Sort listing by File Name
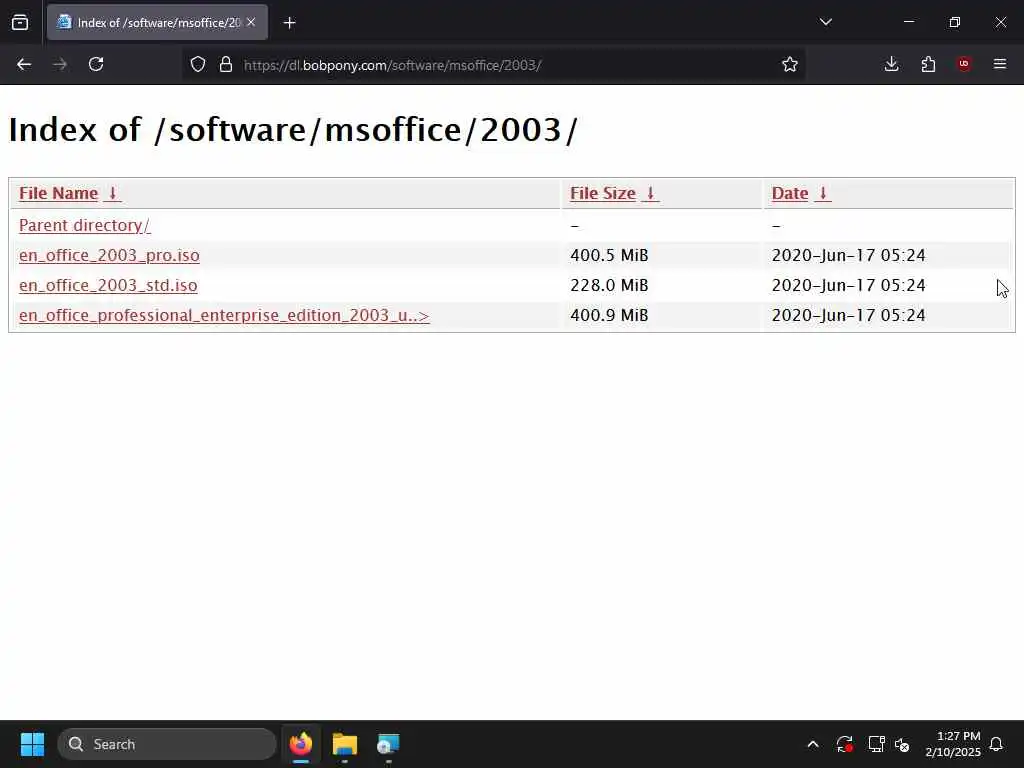The image size is (1024, 768). [x=58, y=193]
